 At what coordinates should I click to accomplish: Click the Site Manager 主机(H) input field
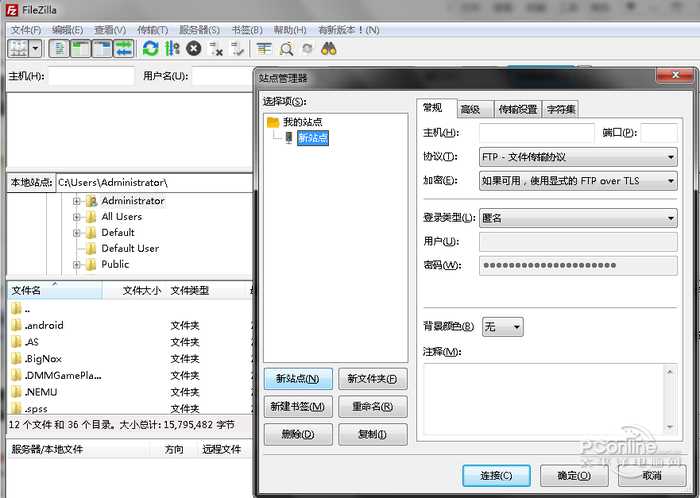pyautogui.click(x=537, y=133)
